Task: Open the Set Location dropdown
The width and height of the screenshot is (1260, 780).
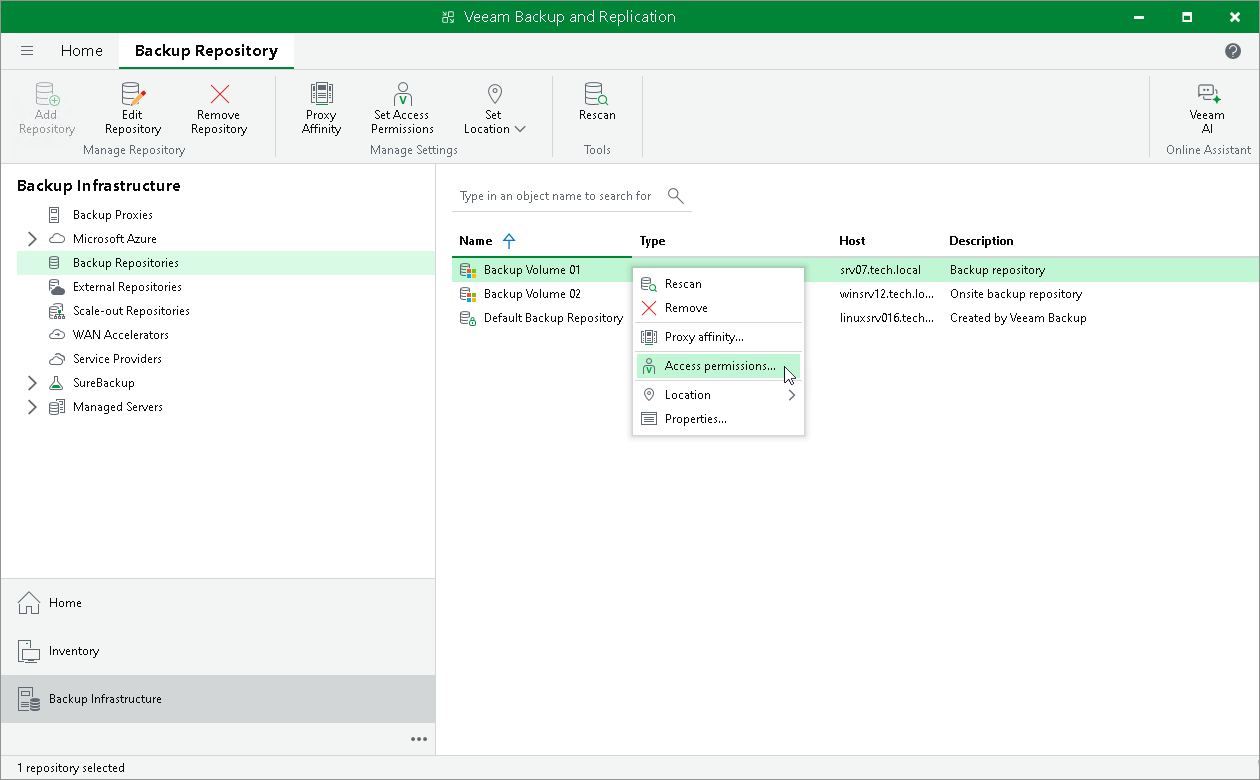Action: tap(494, 108)
